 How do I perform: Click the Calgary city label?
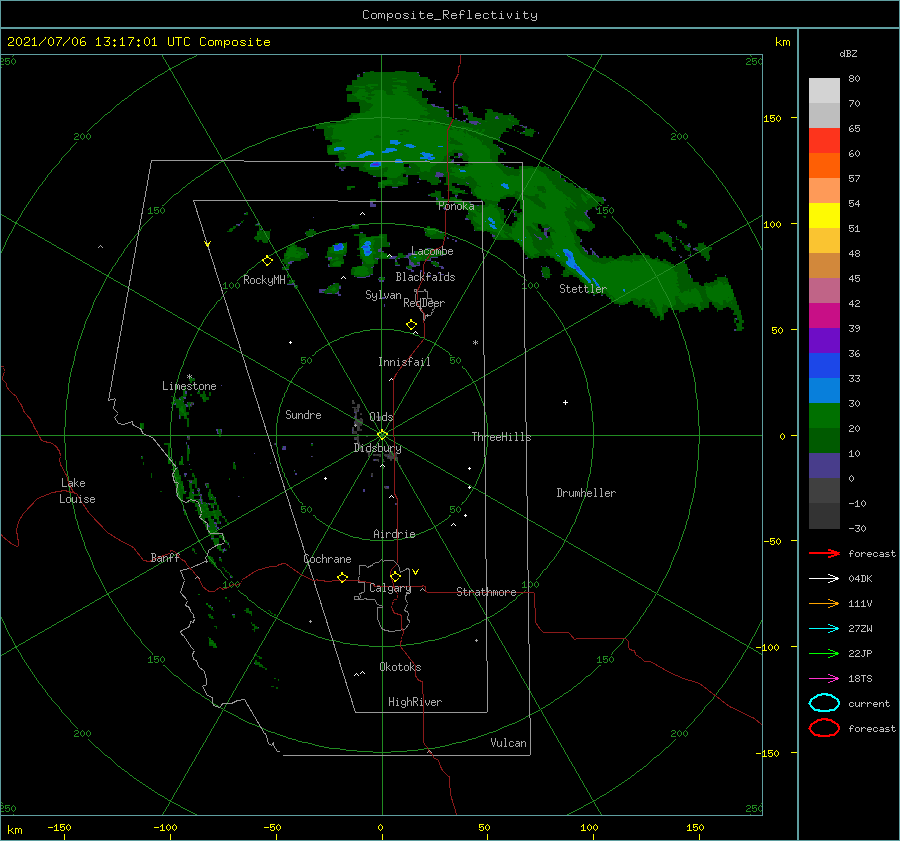coord(390,588)
